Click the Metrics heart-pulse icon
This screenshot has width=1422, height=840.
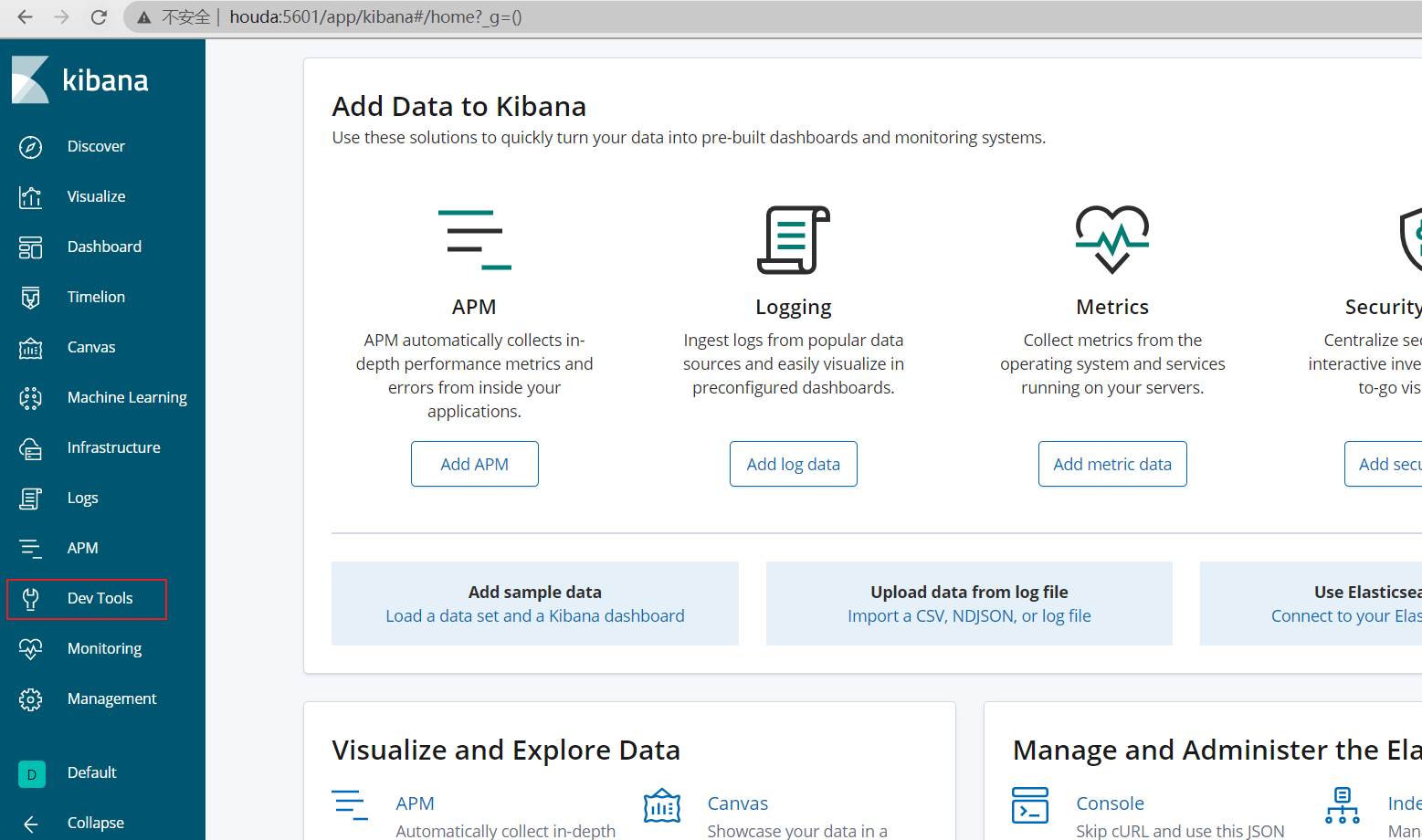click(x=1111, y=239)
